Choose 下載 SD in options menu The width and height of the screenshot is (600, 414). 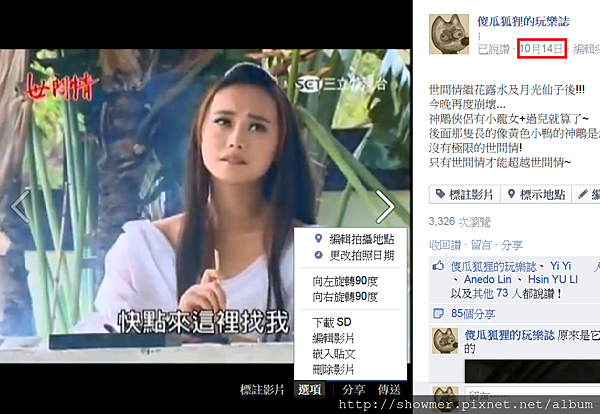[332, 322]
